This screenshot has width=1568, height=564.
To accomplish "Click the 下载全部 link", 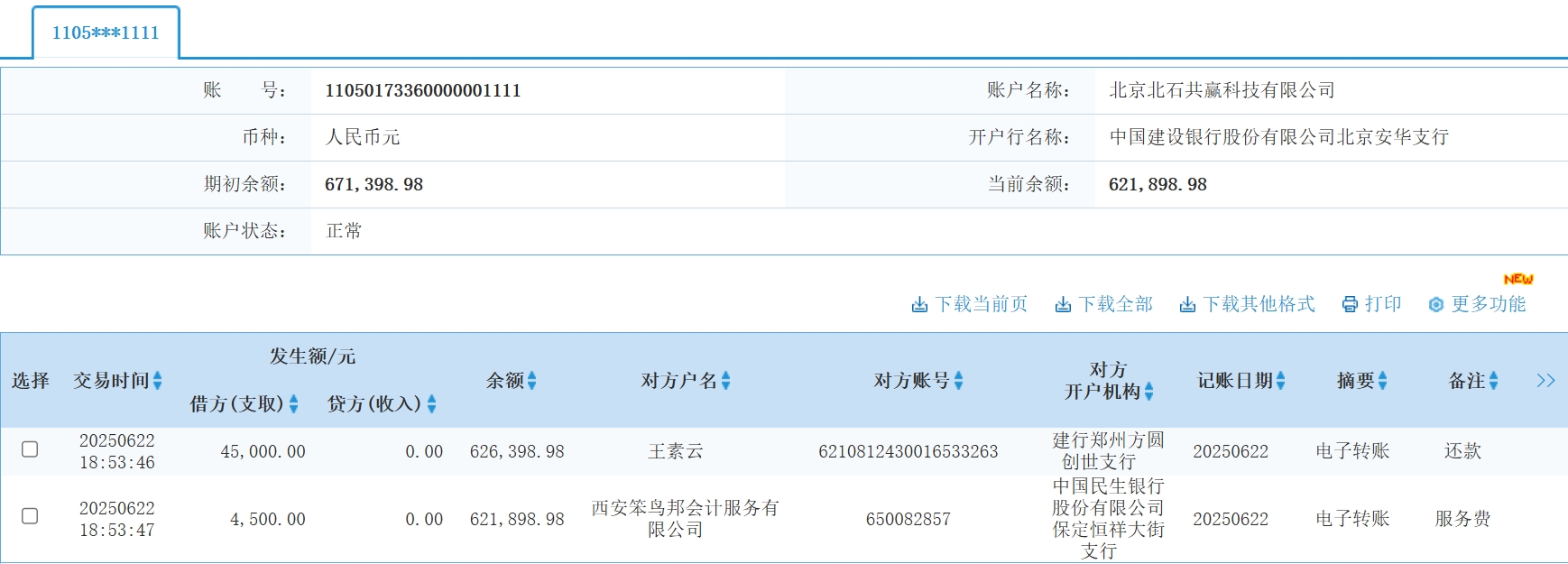I will pyautogui.click(x=1115, y=305).
